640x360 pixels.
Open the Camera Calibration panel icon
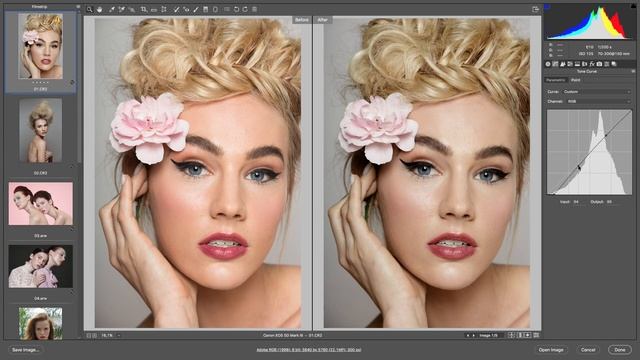click(599, 64)
